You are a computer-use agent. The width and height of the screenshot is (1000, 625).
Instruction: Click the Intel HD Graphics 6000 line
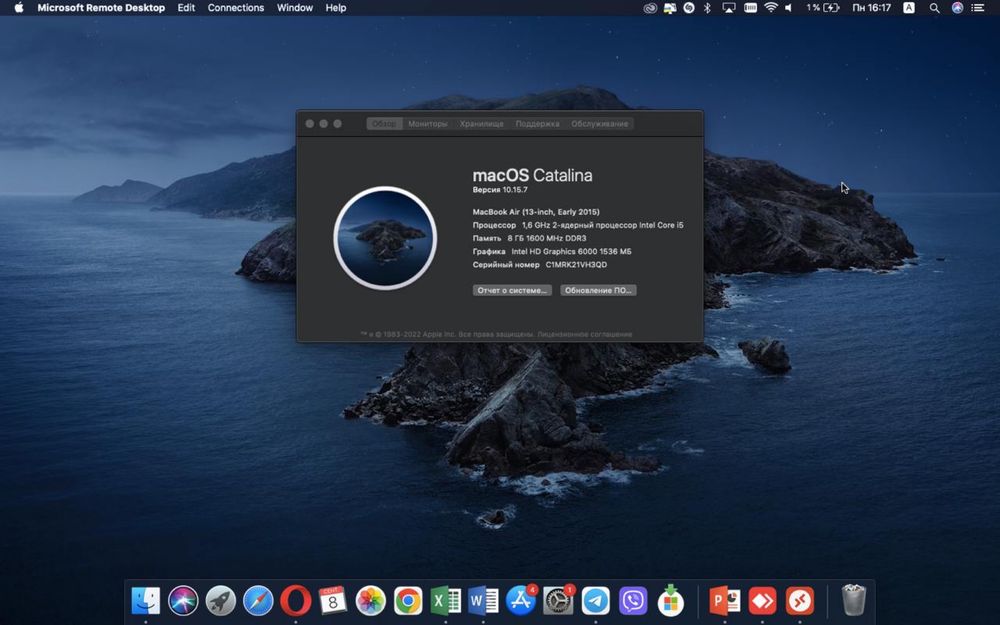(552, 251)
